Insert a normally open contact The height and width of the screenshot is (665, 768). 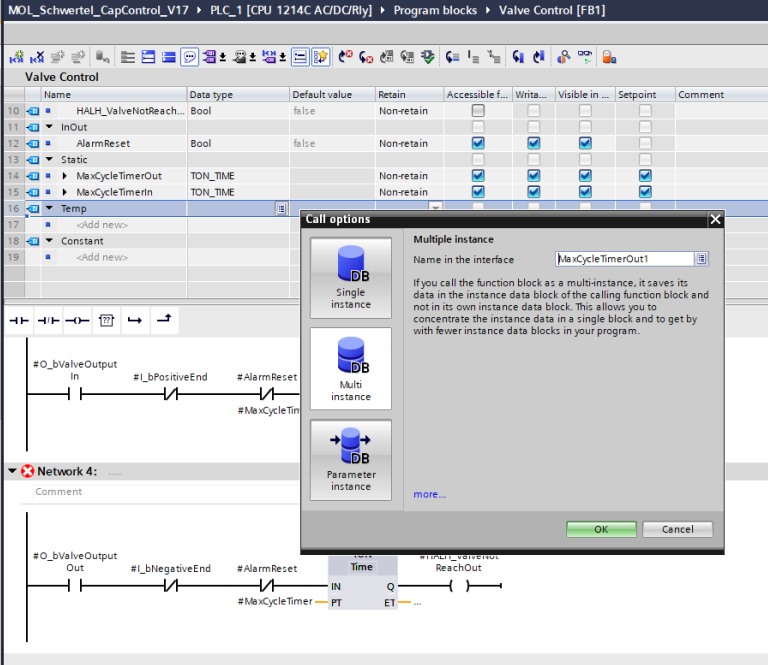pyautogui.click(x=20, y=320)
